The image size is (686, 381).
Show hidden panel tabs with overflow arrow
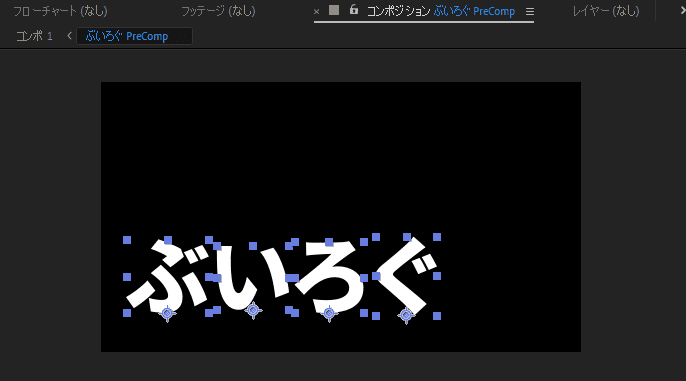click(682, 10)
